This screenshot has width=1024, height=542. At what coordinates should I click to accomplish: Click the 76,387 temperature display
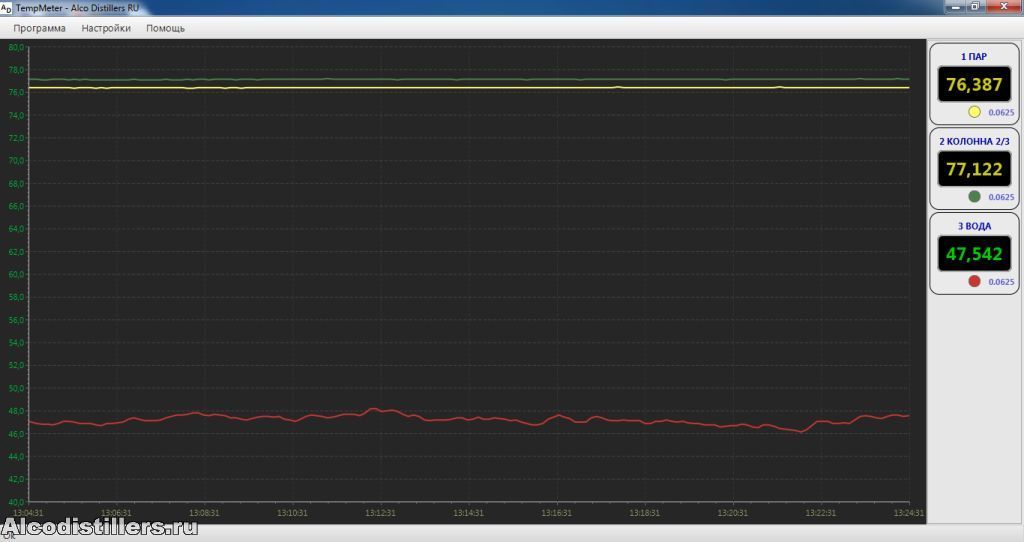[973, 84]
